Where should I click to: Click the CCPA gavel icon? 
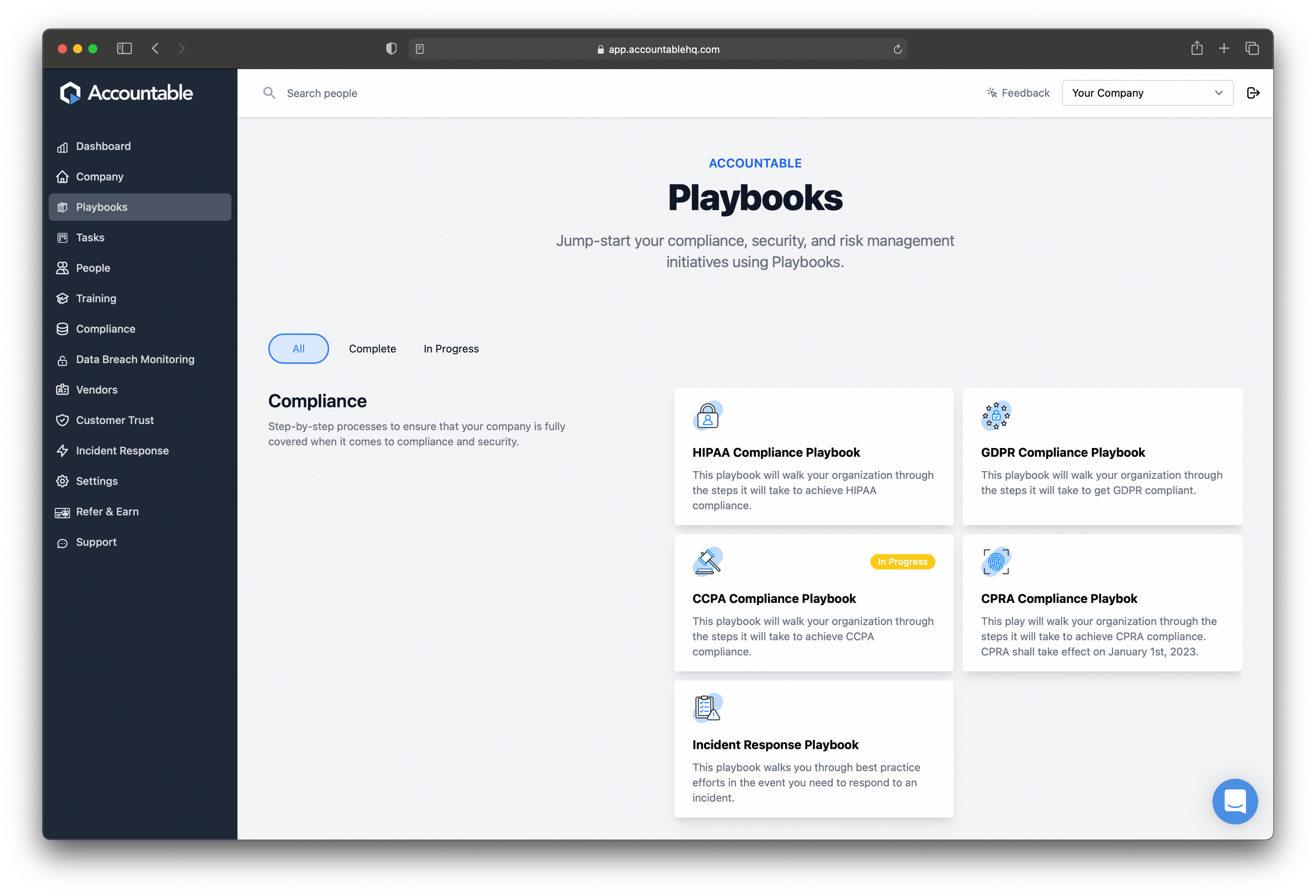coord(707,562)
